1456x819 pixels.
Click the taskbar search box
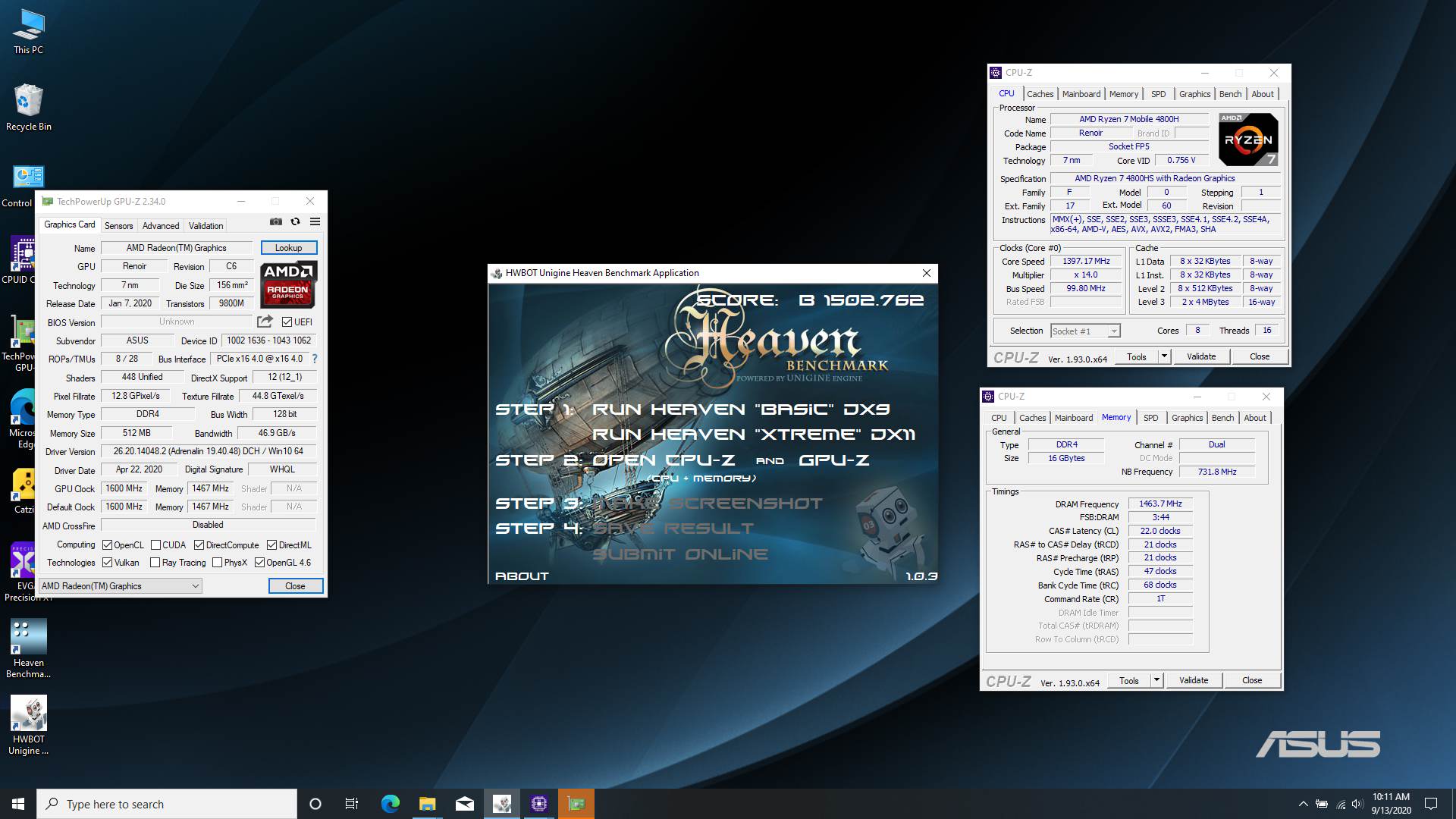click(167, 804)
